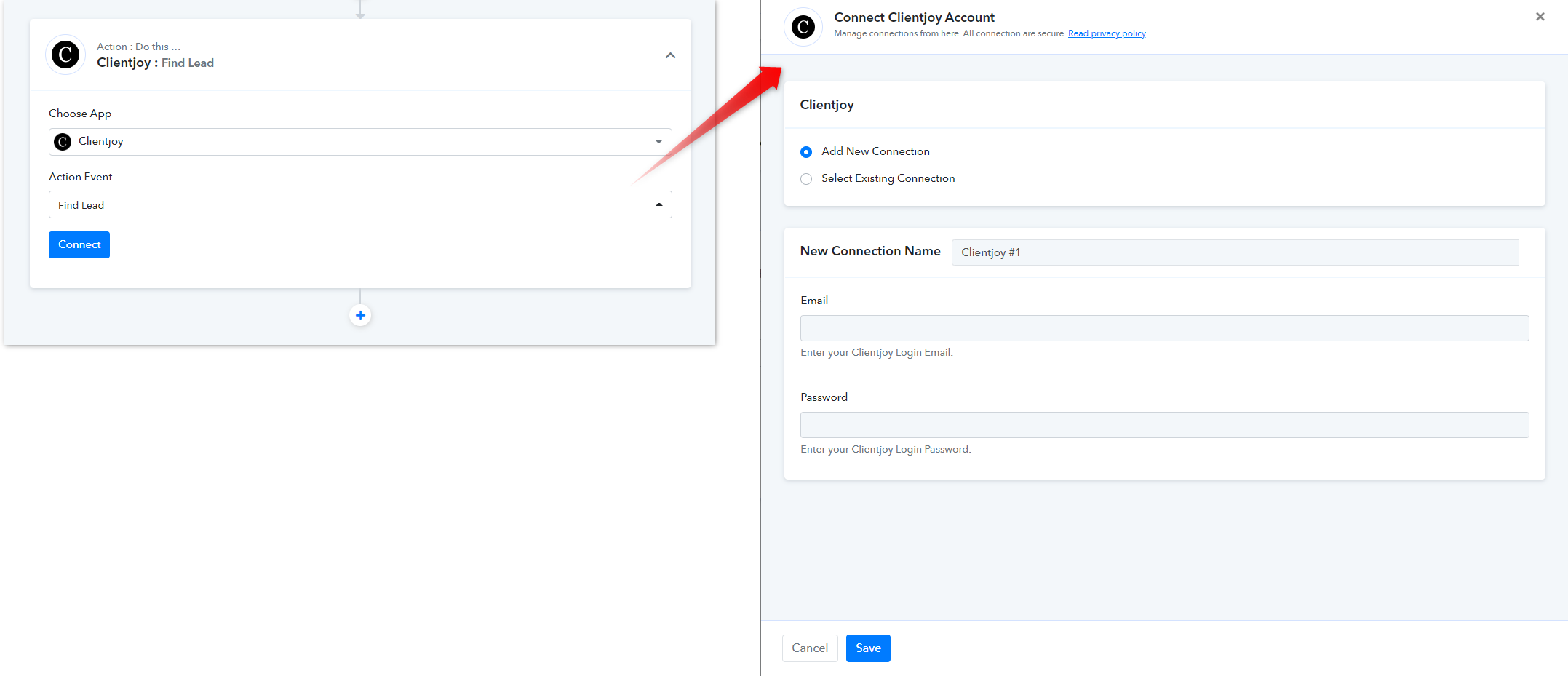Viewport: 1568px width, 676px height.
Task: Save the new Clientjoy connection
Action: click(x=868, y=648)
